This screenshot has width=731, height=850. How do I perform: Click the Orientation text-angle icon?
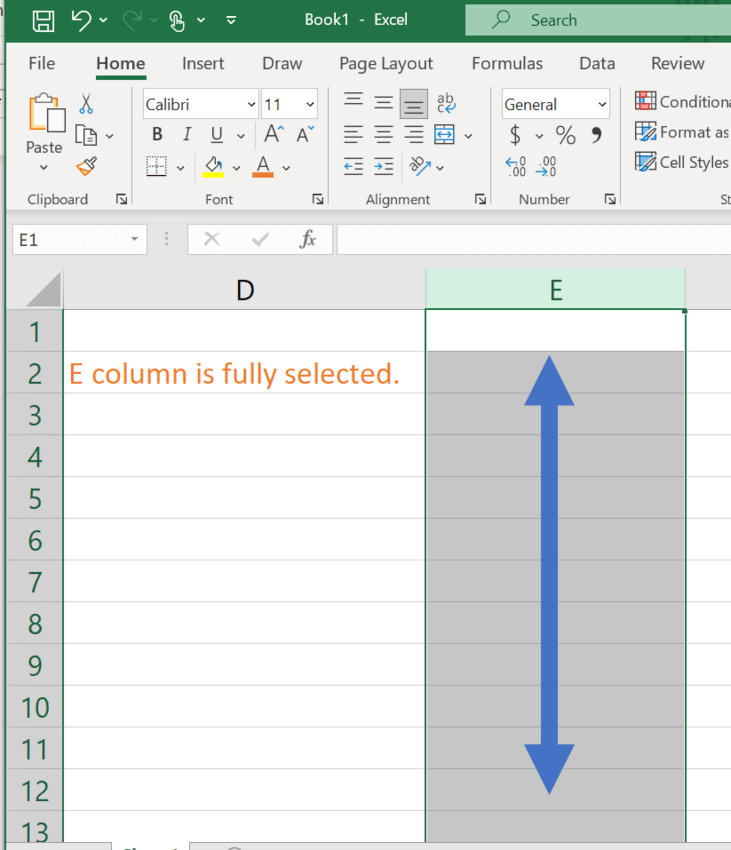[420, 166]
